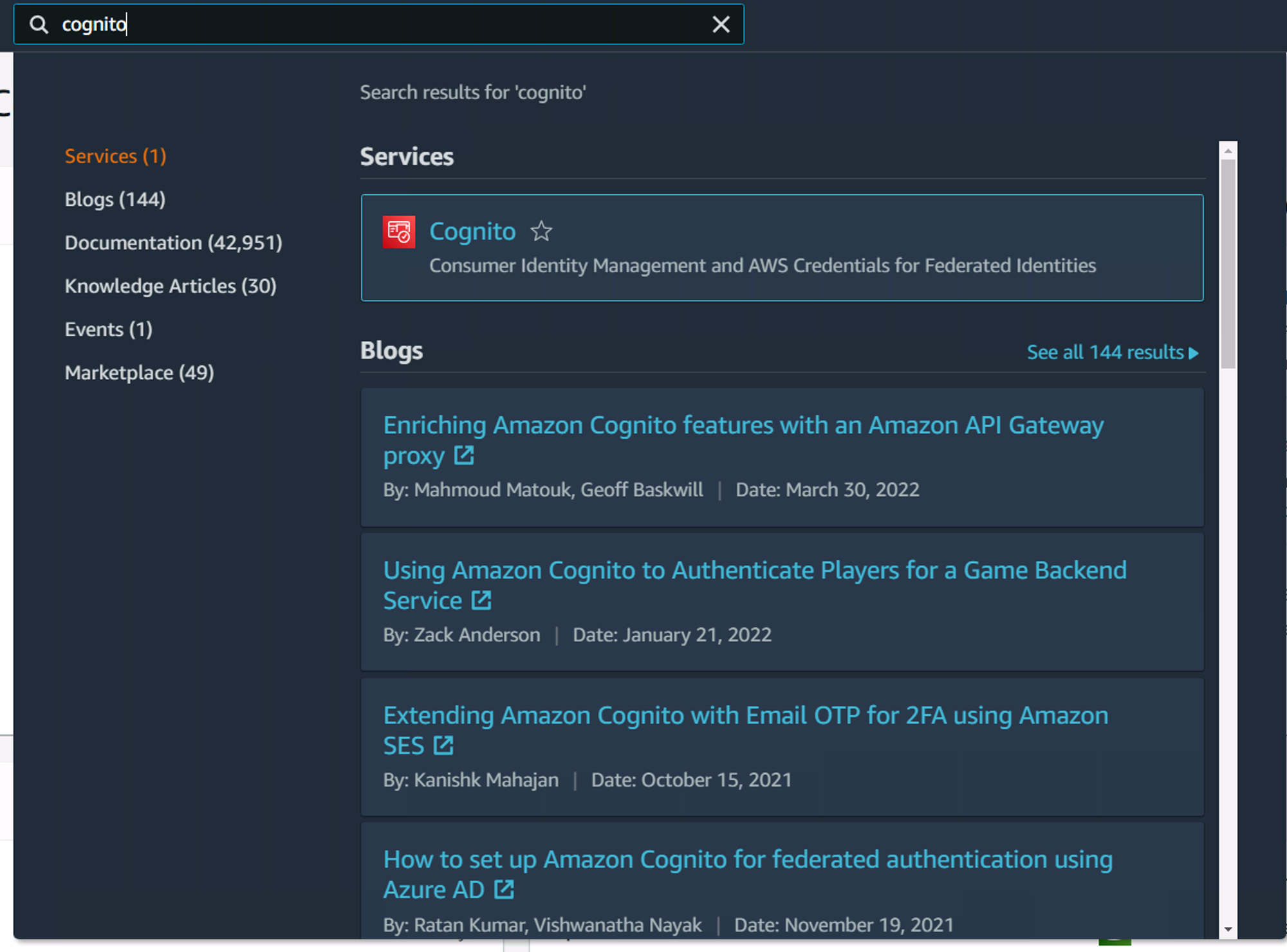Click the magnifying glass search icon

(x=39, y=24)
